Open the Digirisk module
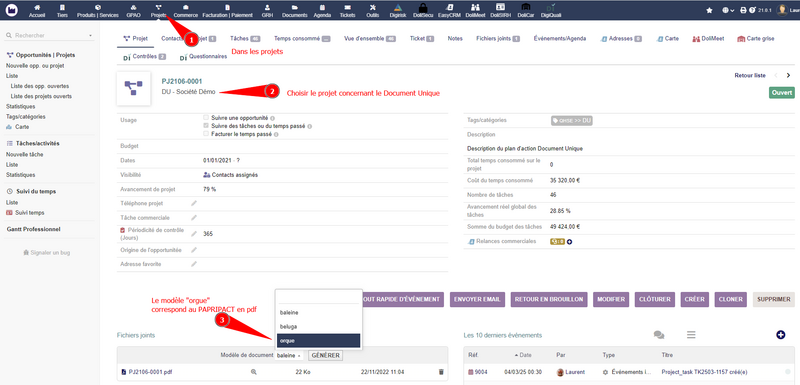800x385 pixels. [x=398, y=11]
